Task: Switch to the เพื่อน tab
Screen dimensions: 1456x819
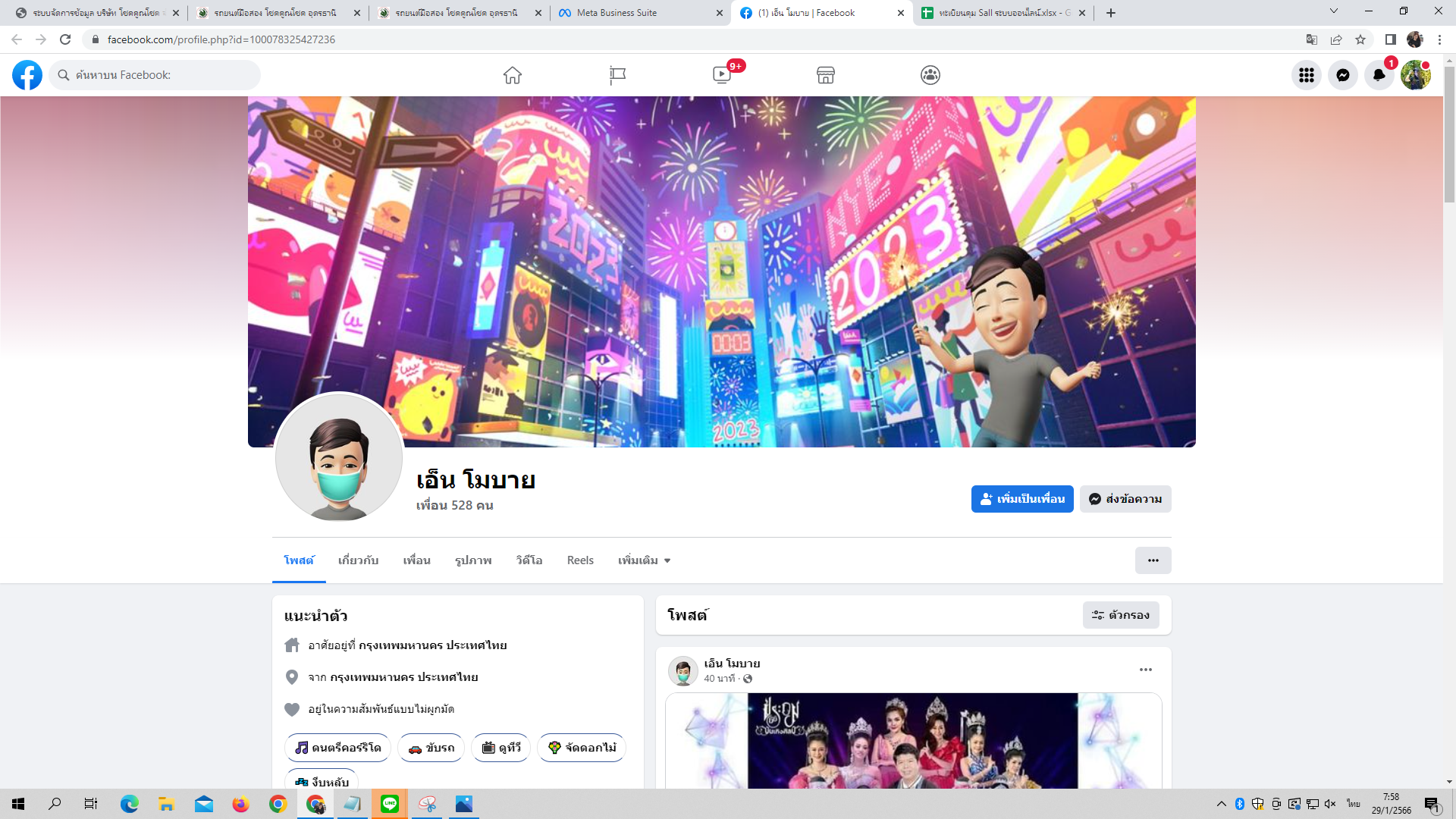Action: pos(416,560)
